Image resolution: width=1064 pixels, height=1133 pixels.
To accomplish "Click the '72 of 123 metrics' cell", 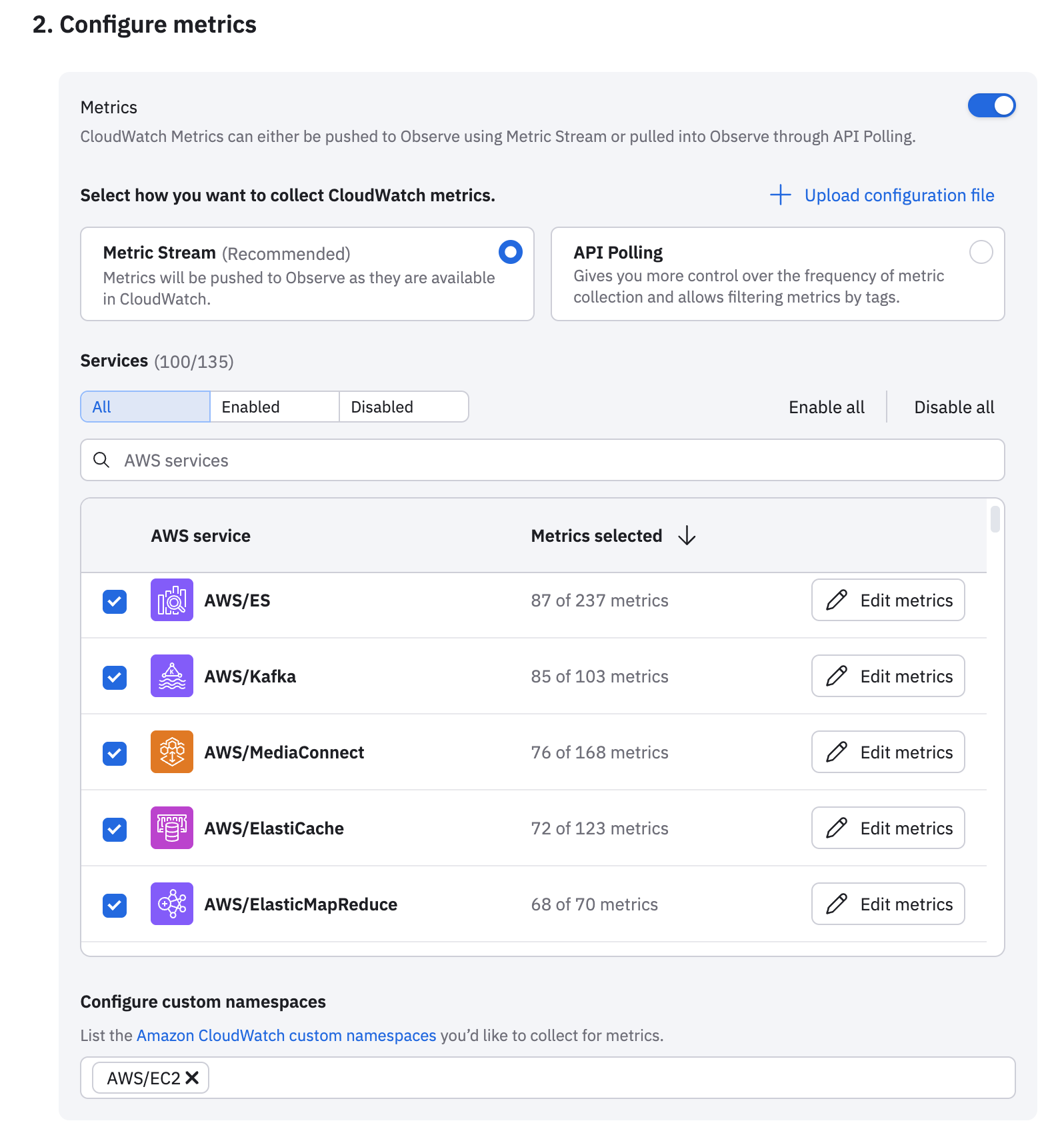I will 599,828.
